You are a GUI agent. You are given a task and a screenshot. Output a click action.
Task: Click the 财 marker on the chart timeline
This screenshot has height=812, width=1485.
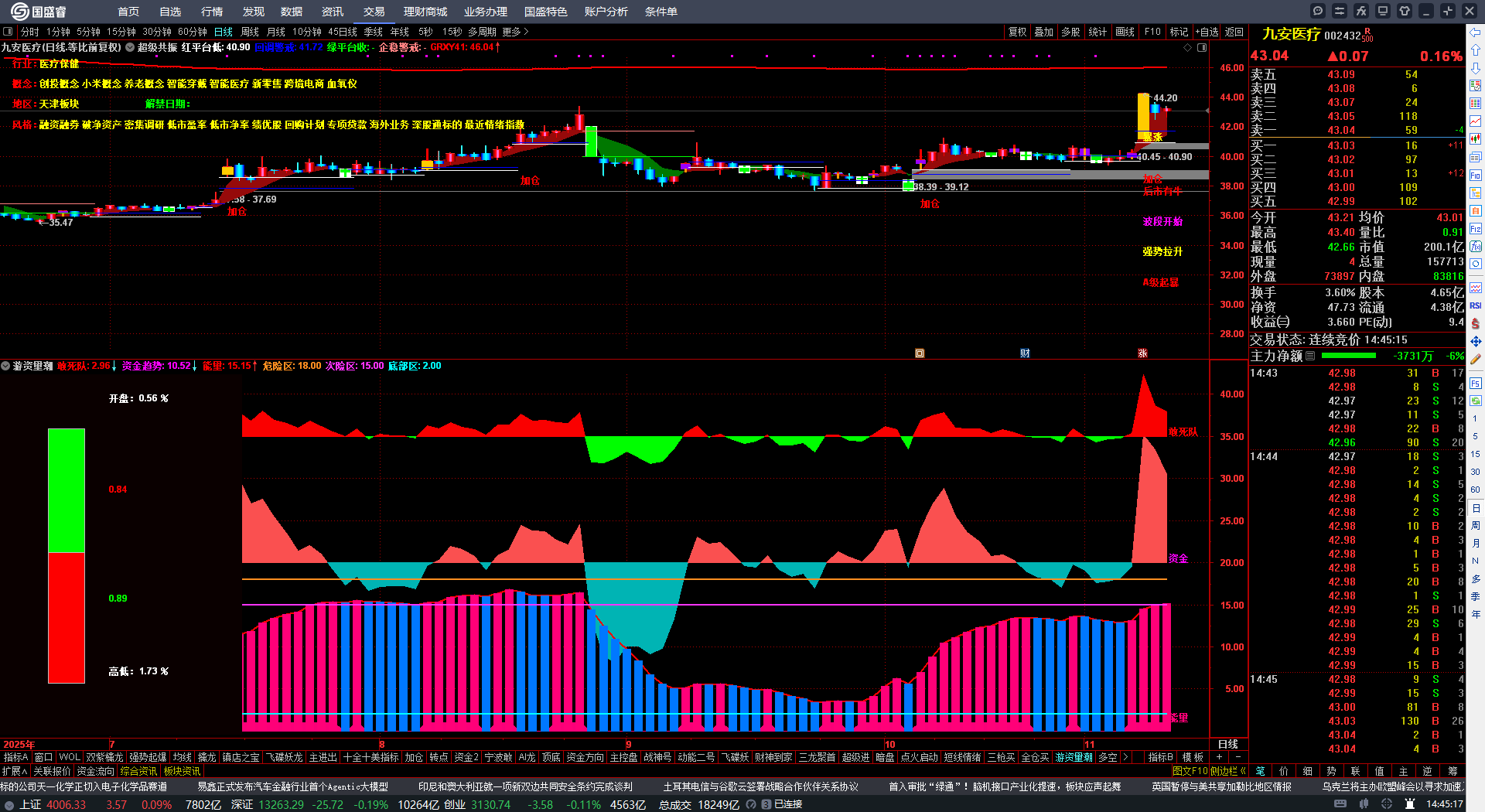click(1025, 353)
